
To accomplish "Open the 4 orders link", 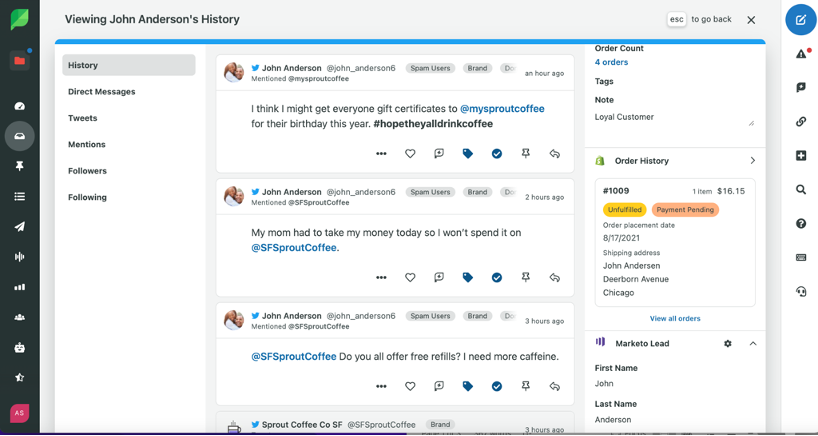I will pos(611,62).
